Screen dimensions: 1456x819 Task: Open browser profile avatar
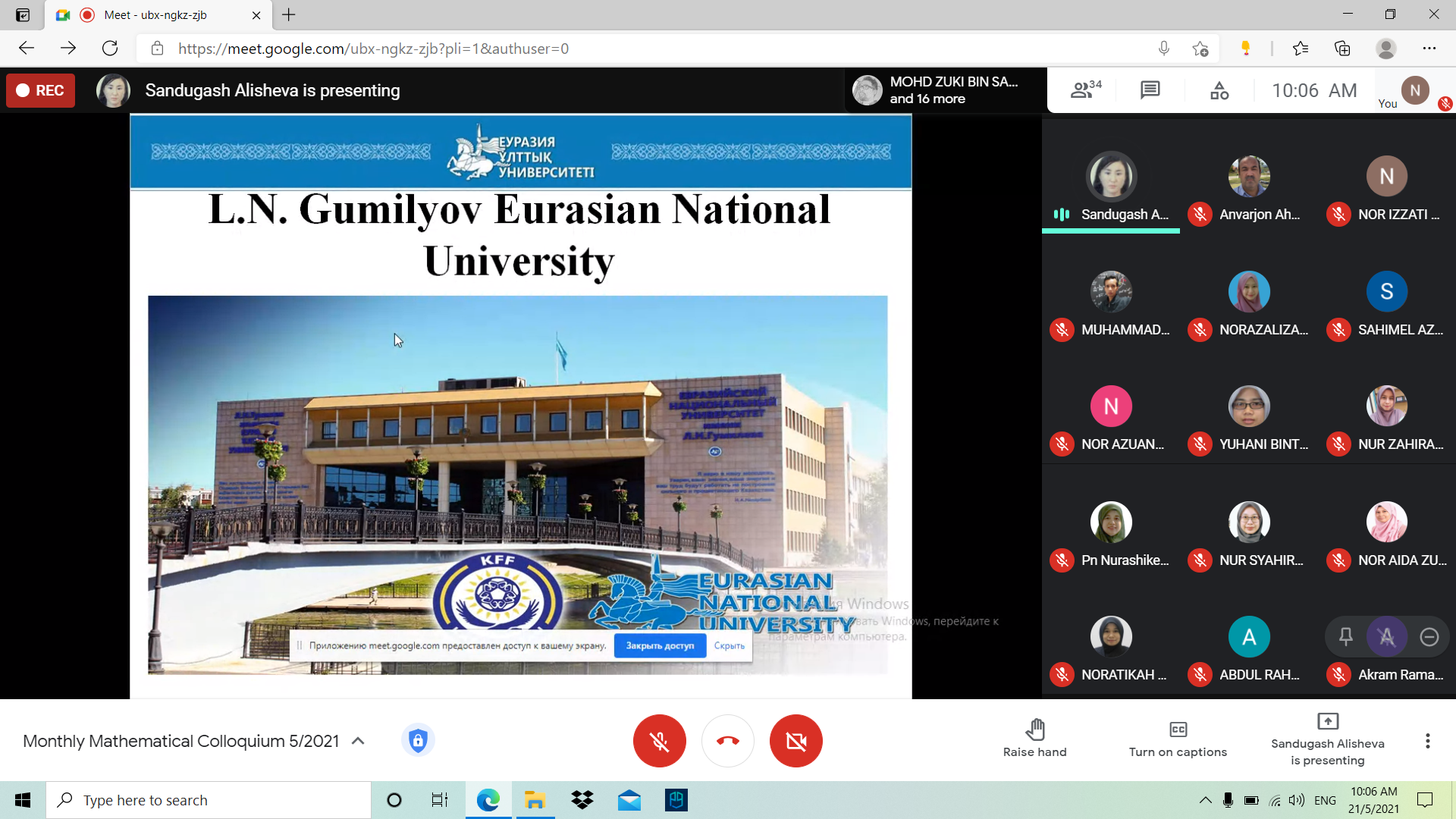[x=1385, y=49]
